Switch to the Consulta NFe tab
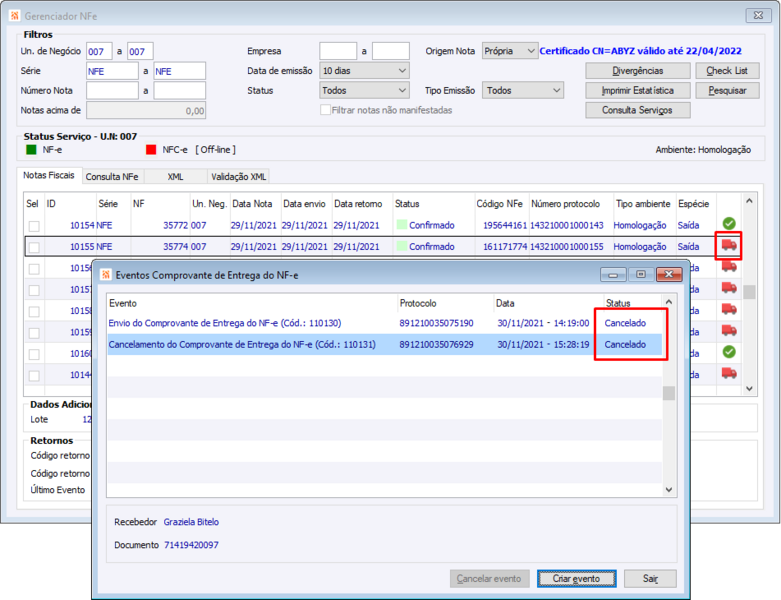Image resolution: width=781 pixels, height=600 pixels. tap(112, 177)
